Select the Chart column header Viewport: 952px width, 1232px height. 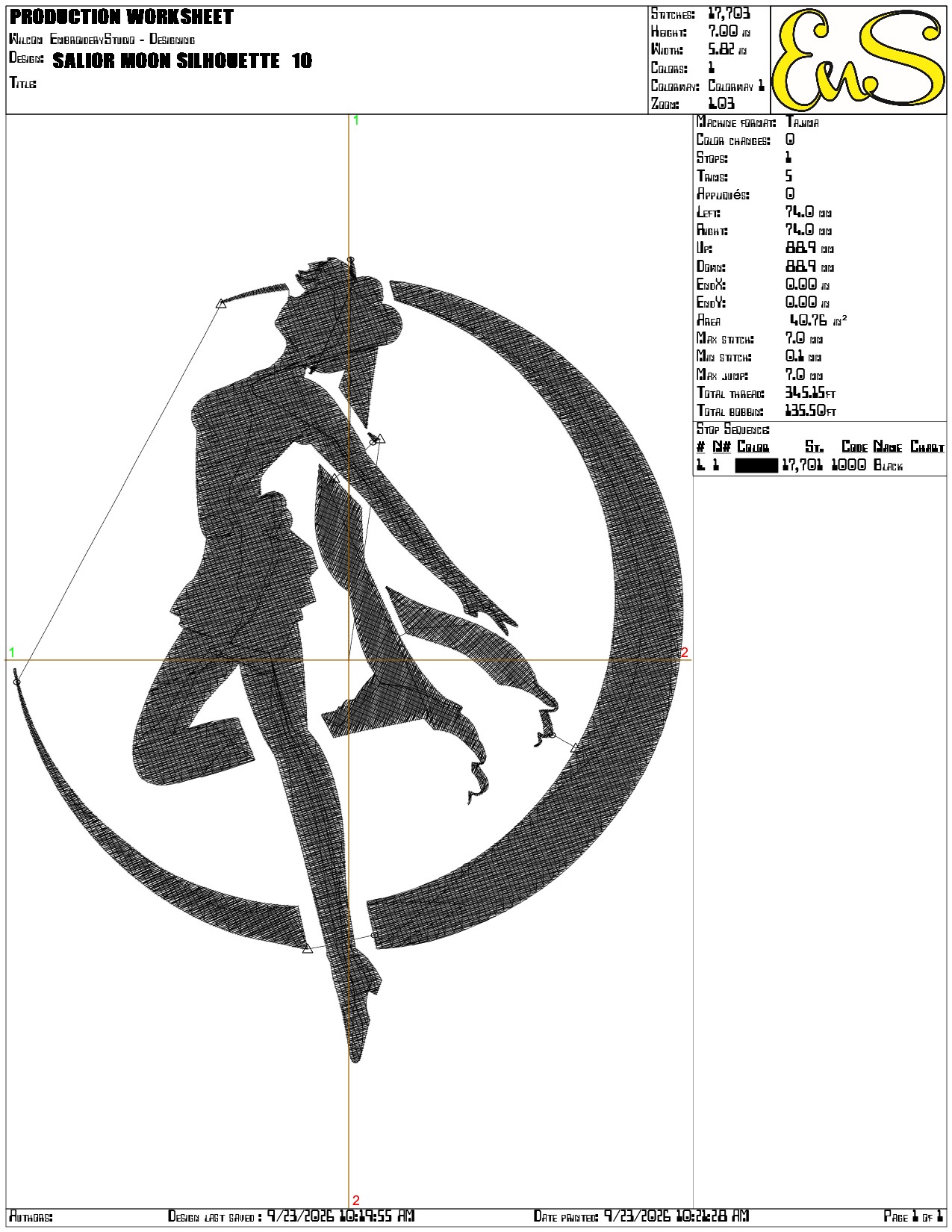(927, 447)
